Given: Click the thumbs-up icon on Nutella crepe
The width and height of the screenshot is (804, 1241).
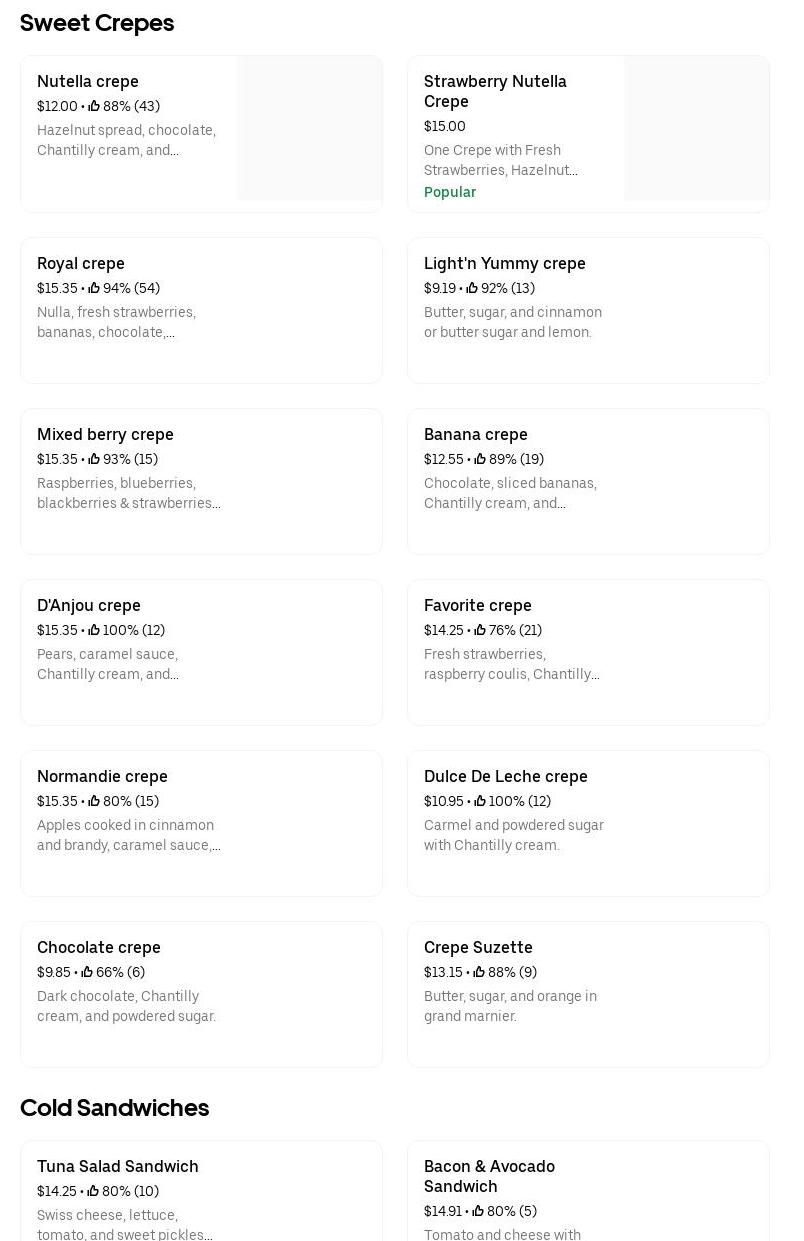Looking at the screenshot, I should pos(94,106).
